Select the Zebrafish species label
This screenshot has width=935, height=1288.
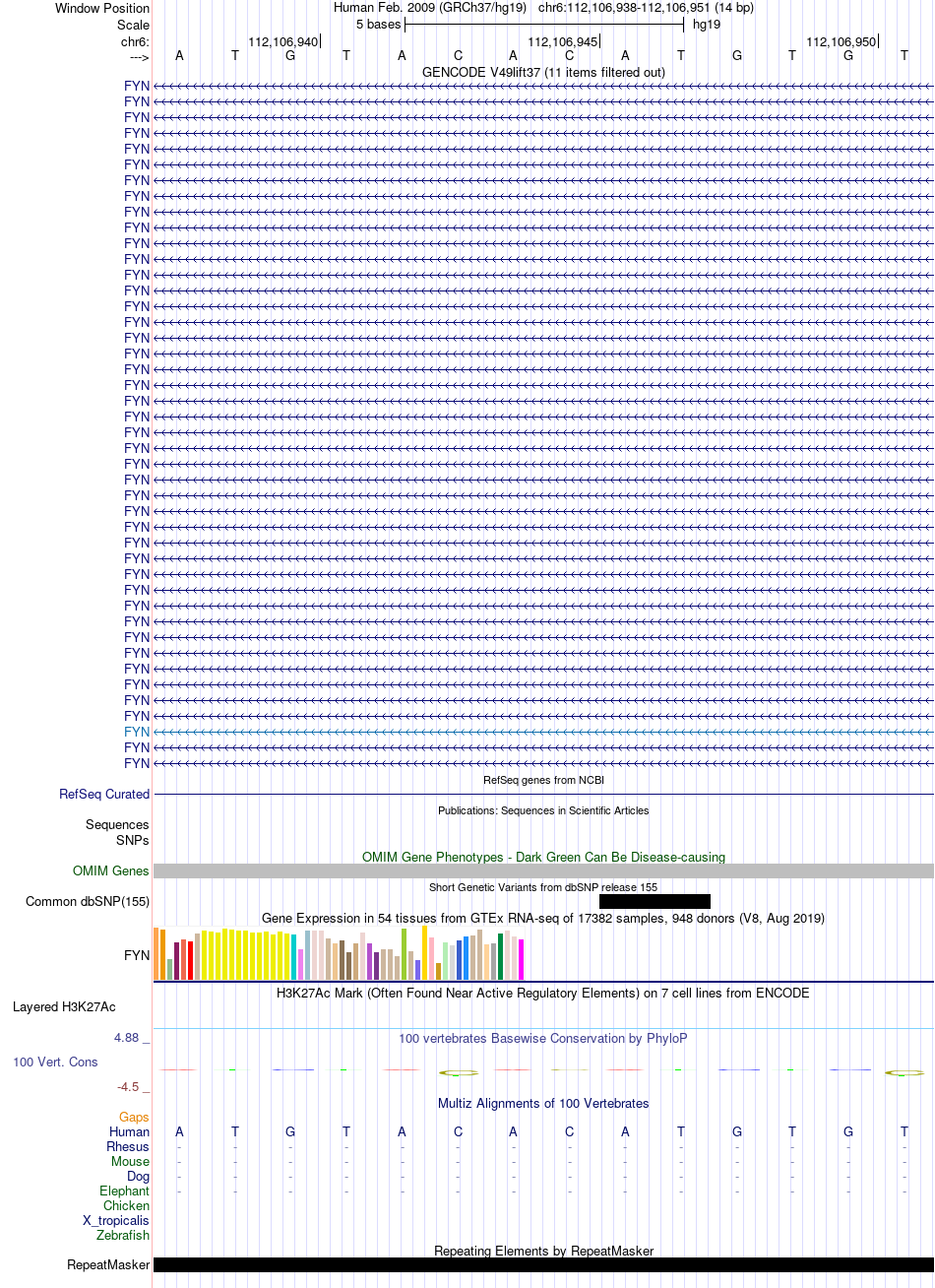click(x=124, y=1235)
